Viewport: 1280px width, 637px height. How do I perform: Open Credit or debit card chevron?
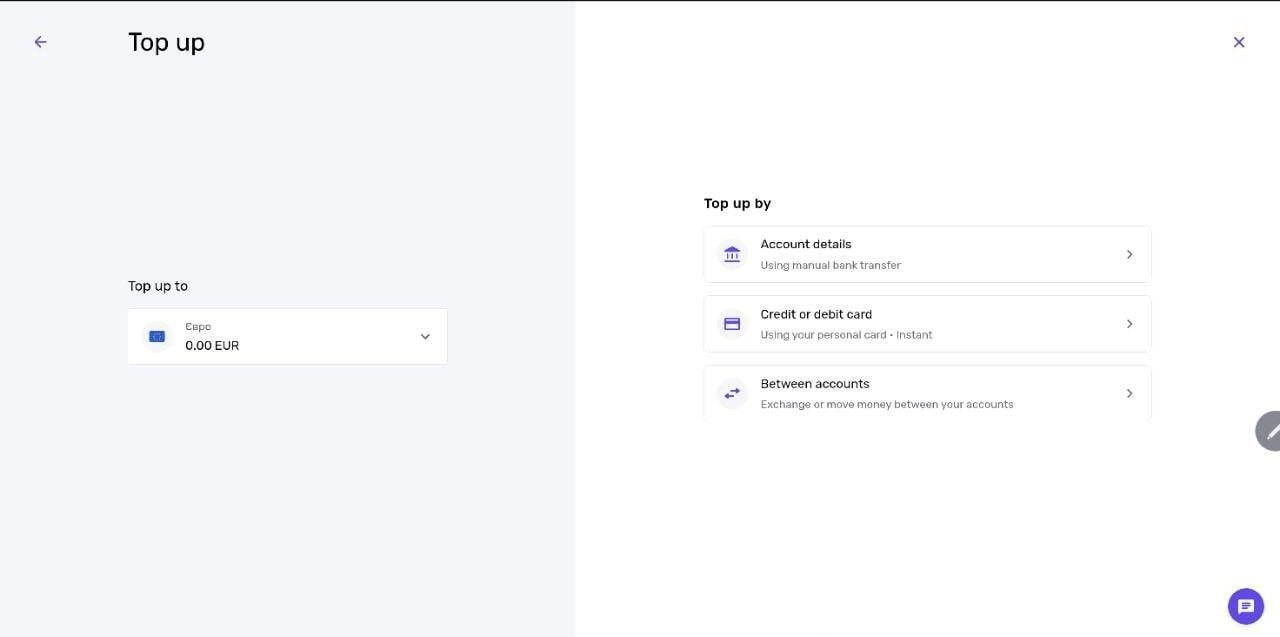(1130, 324)
